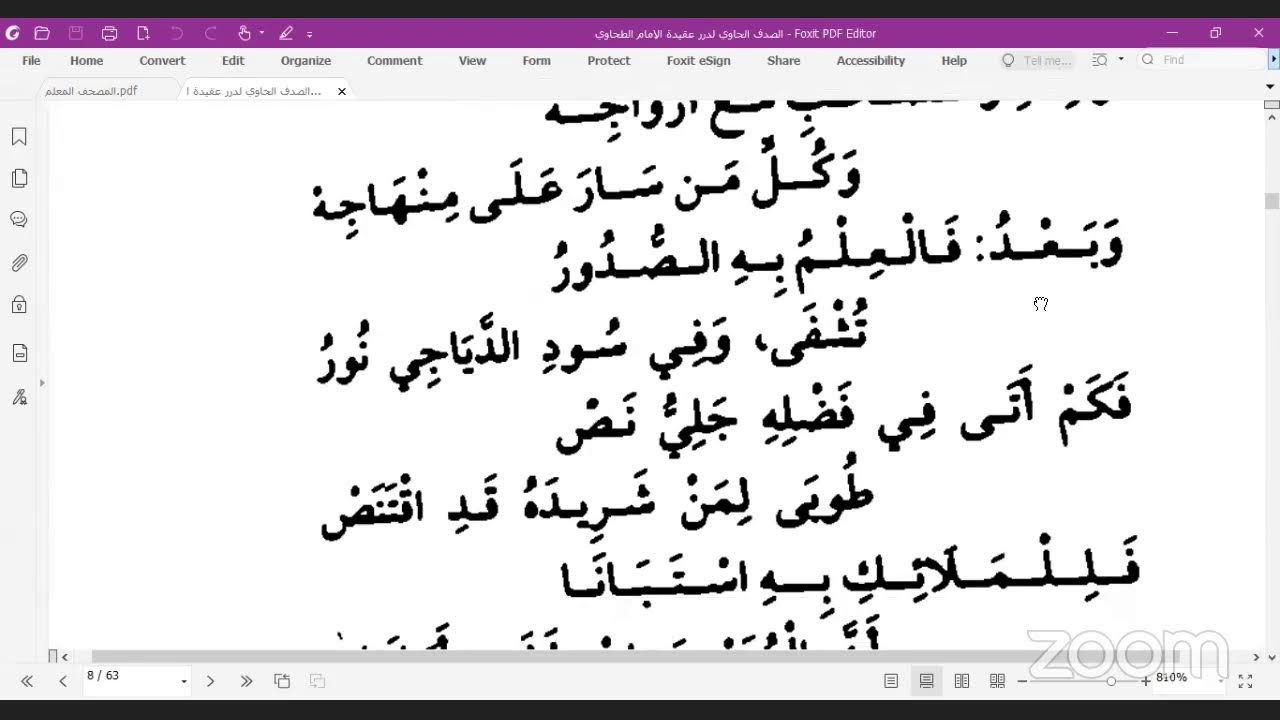Undo the last action in quick access toolbar

(x=177, y=33)
